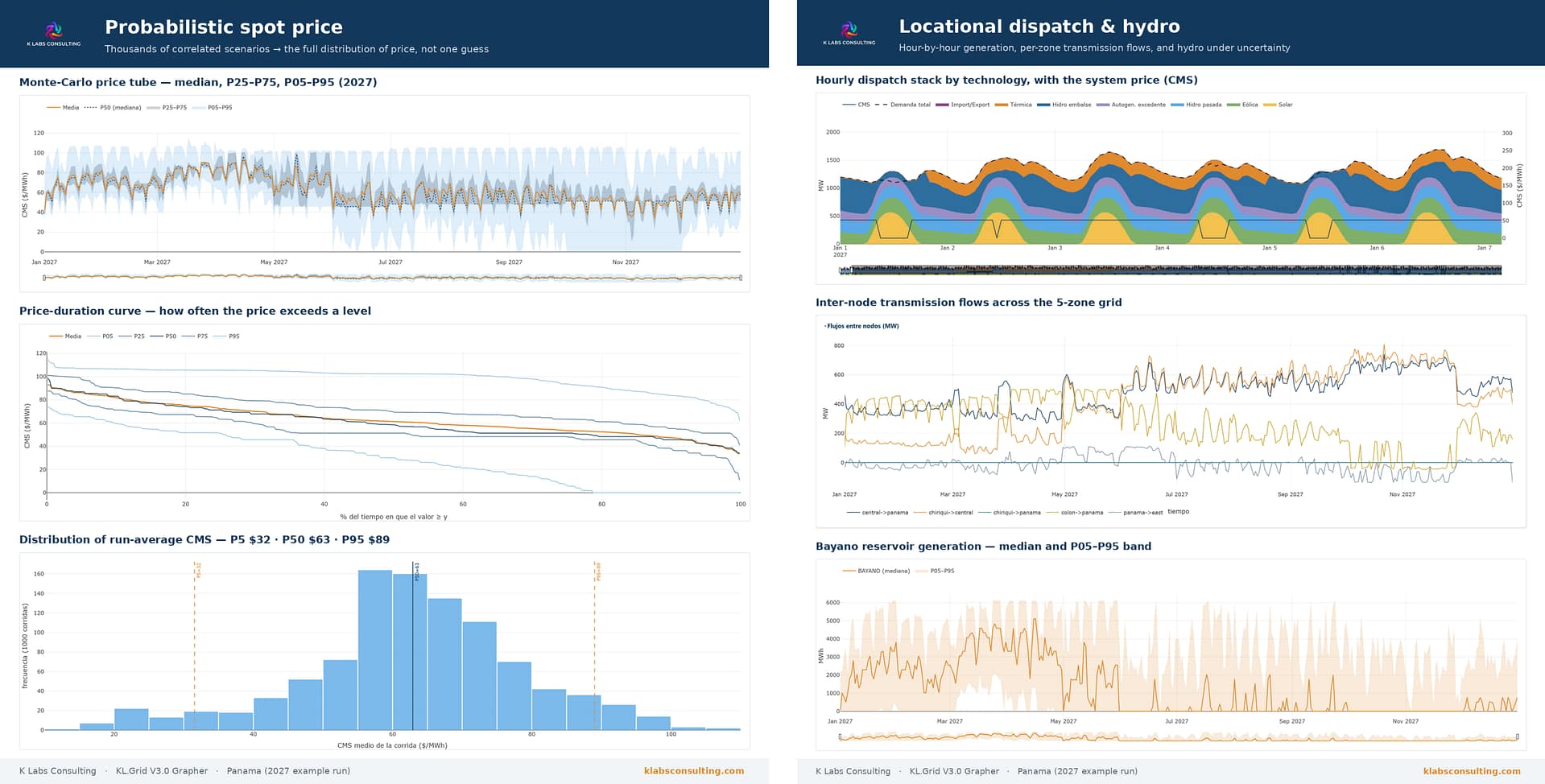This screenshot has width=1545, height=784.
Task: Toggle the colon->panama flow legend entry
Action: pos(1075,512)
